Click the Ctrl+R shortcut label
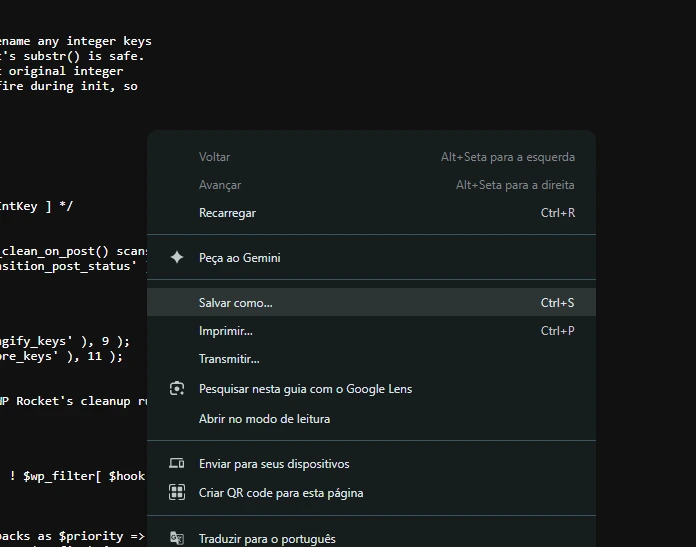The height and width of the screenshot is (547, 696). [558, 213]
